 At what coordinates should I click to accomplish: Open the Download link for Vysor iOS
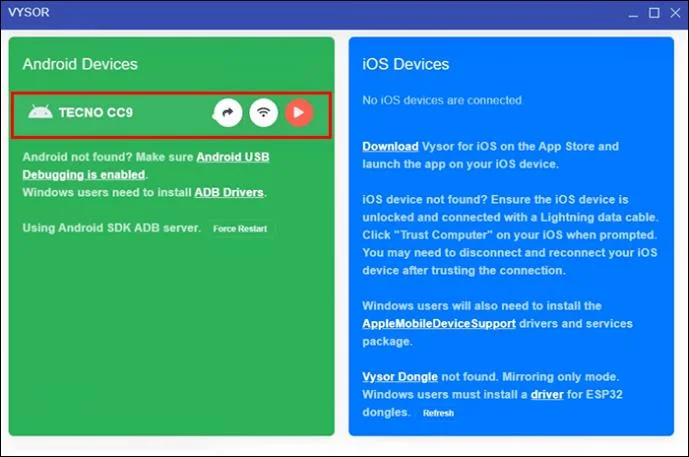point(390,146)
